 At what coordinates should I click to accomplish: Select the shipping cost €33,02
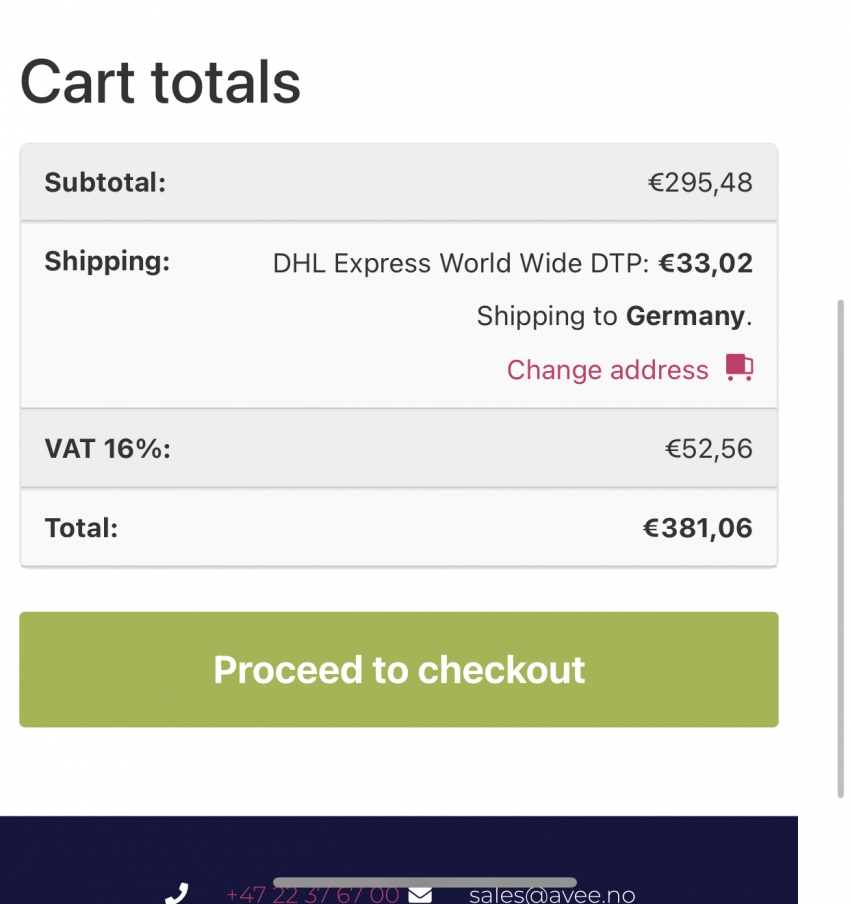click(x=706, y=263)
